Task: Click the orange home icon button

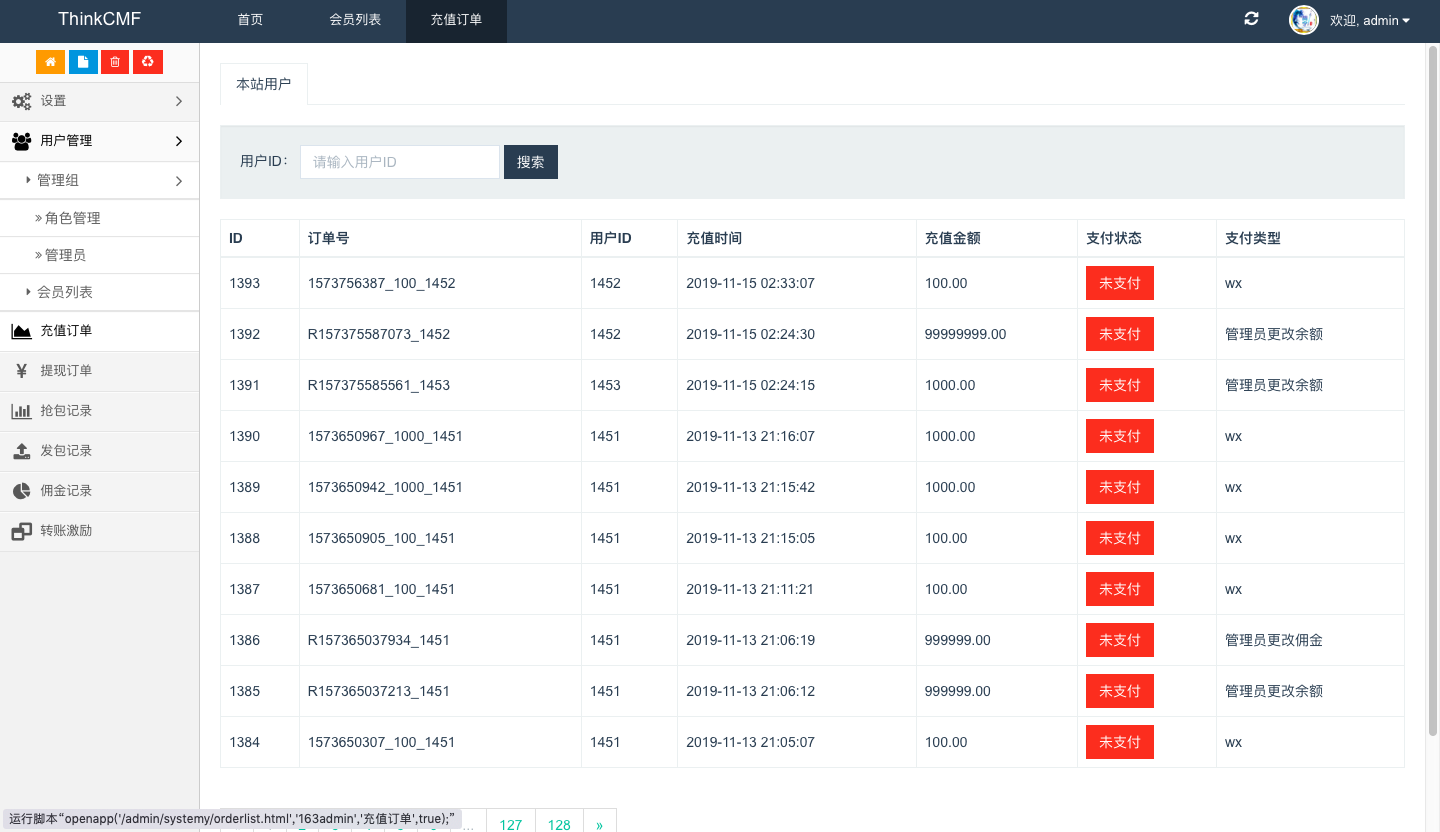Action: tap(50, 62)
